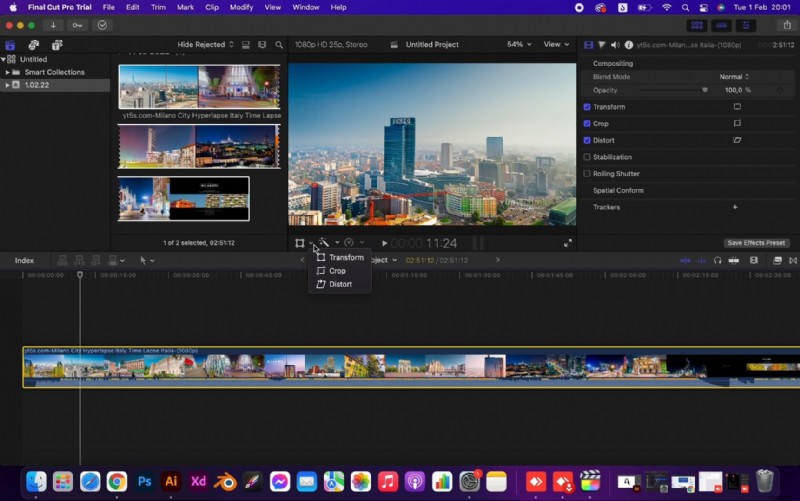Click the append clip edit icon
The height and width of the screenshot is (501, 800).
point(95,261)
